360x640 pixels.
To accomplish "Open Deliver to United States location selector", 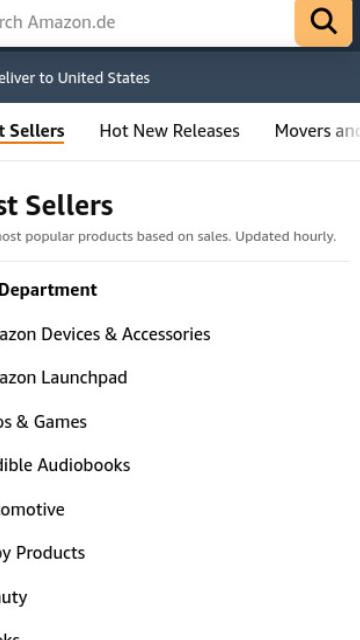I will (x=75, y=78).
